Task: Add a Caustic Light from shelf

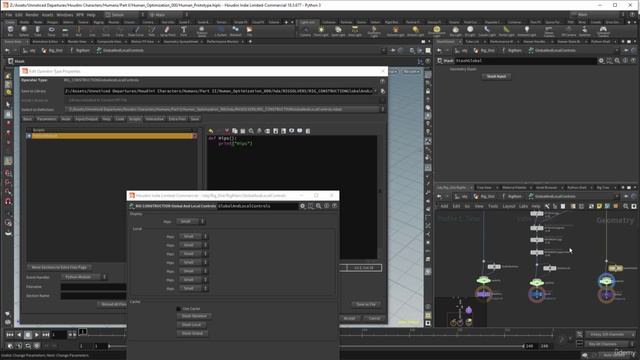Action: click(x=487, y=31)
